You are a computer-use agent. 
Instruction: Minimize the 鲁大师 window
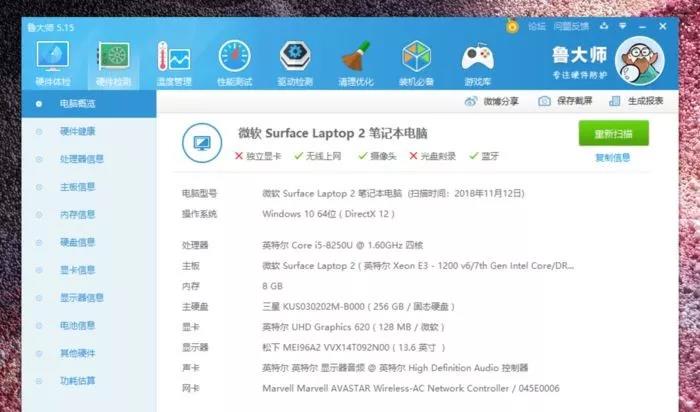pos(642,27)
